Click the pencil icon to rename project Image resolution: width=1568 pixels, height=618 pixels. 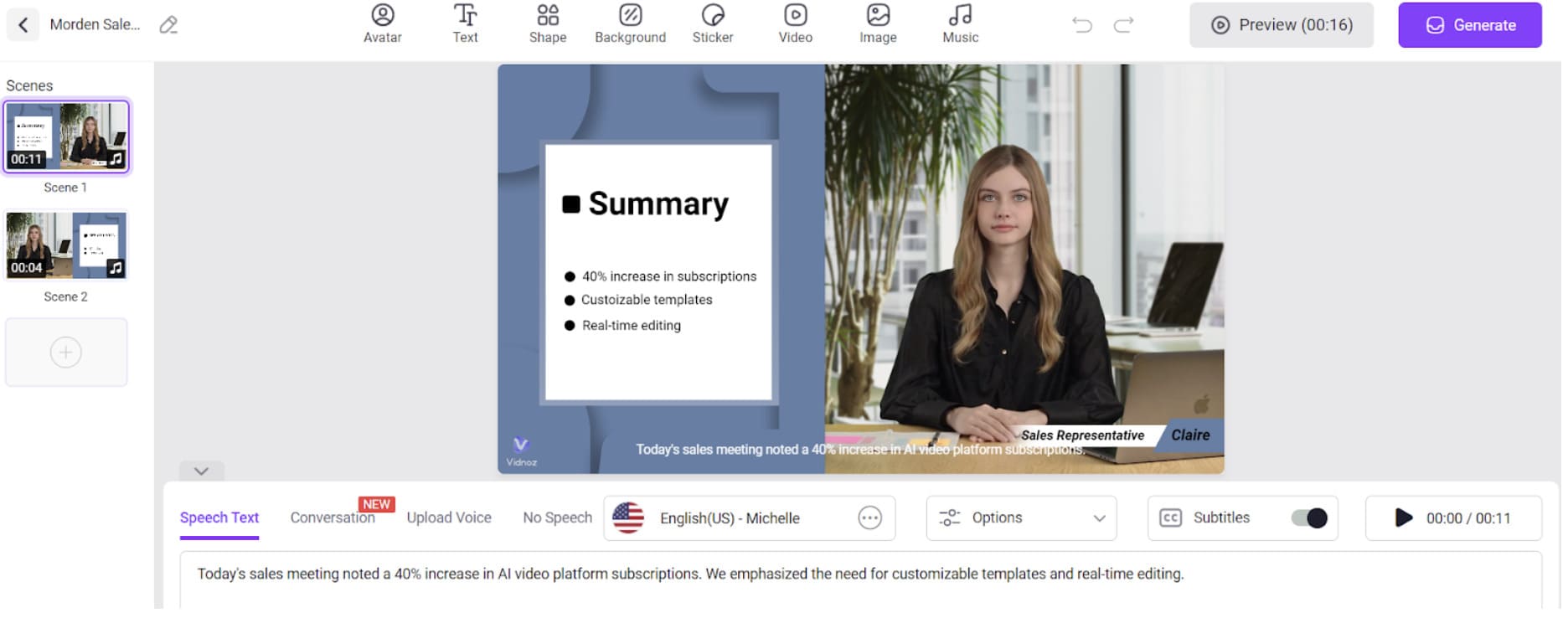(x=168, y=25)
